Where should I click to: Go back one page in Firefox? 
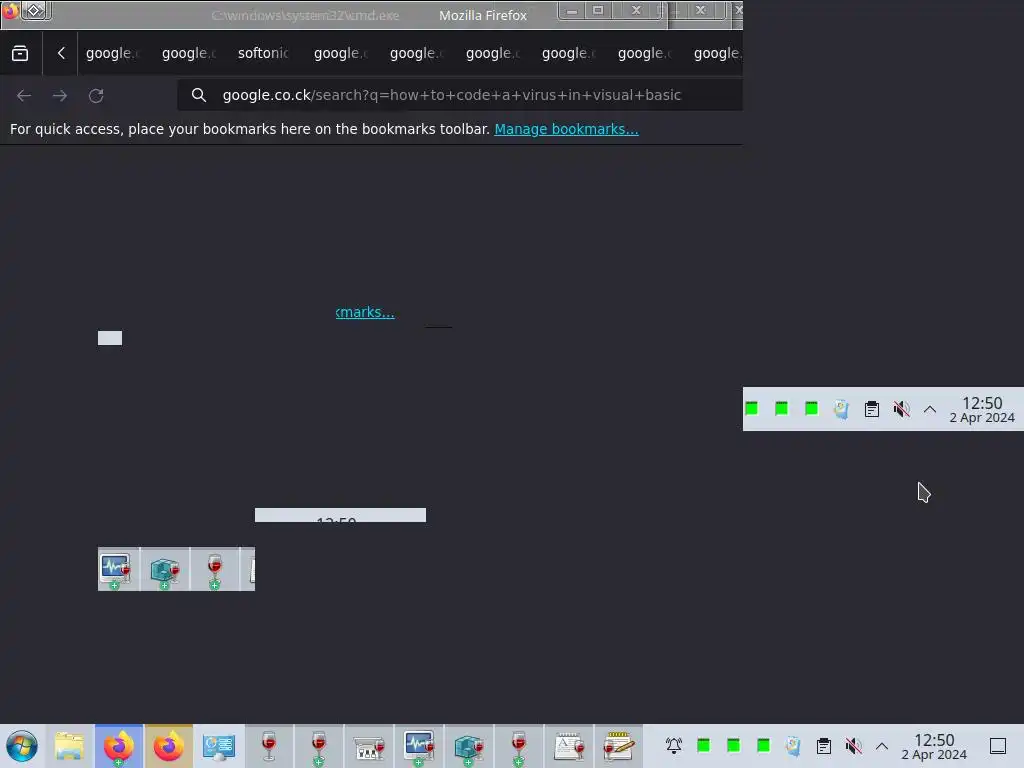tap(24, 95)
